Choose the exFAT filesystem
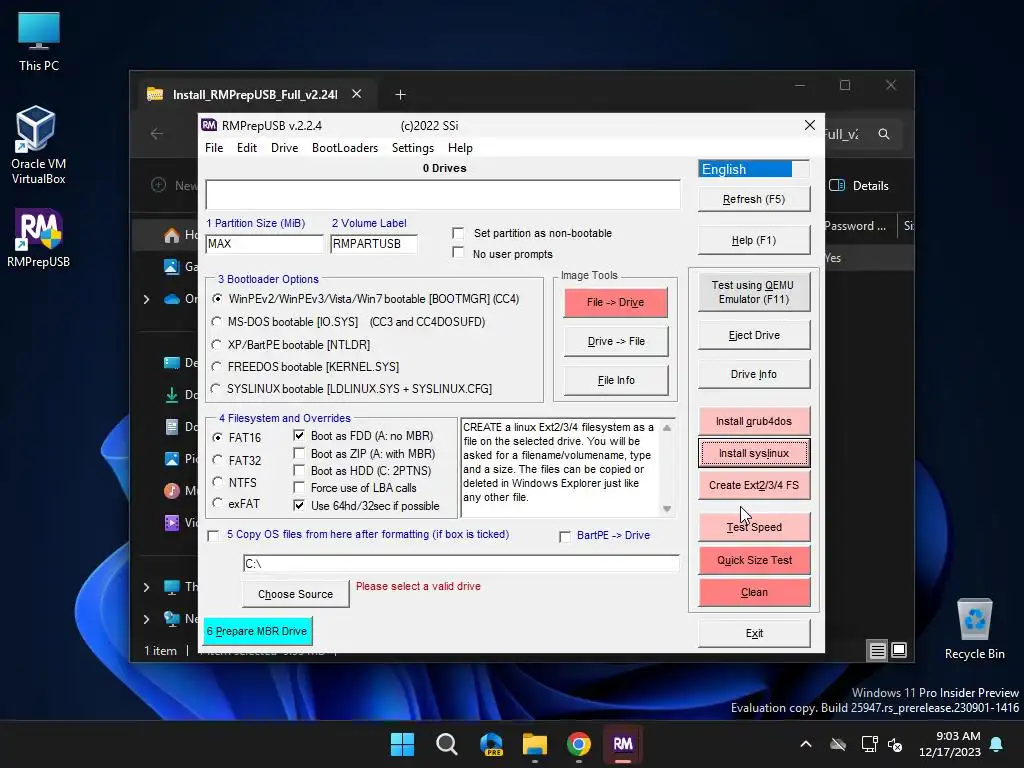The width and height of the screenshot is (1024, 768). click(217, 504)
